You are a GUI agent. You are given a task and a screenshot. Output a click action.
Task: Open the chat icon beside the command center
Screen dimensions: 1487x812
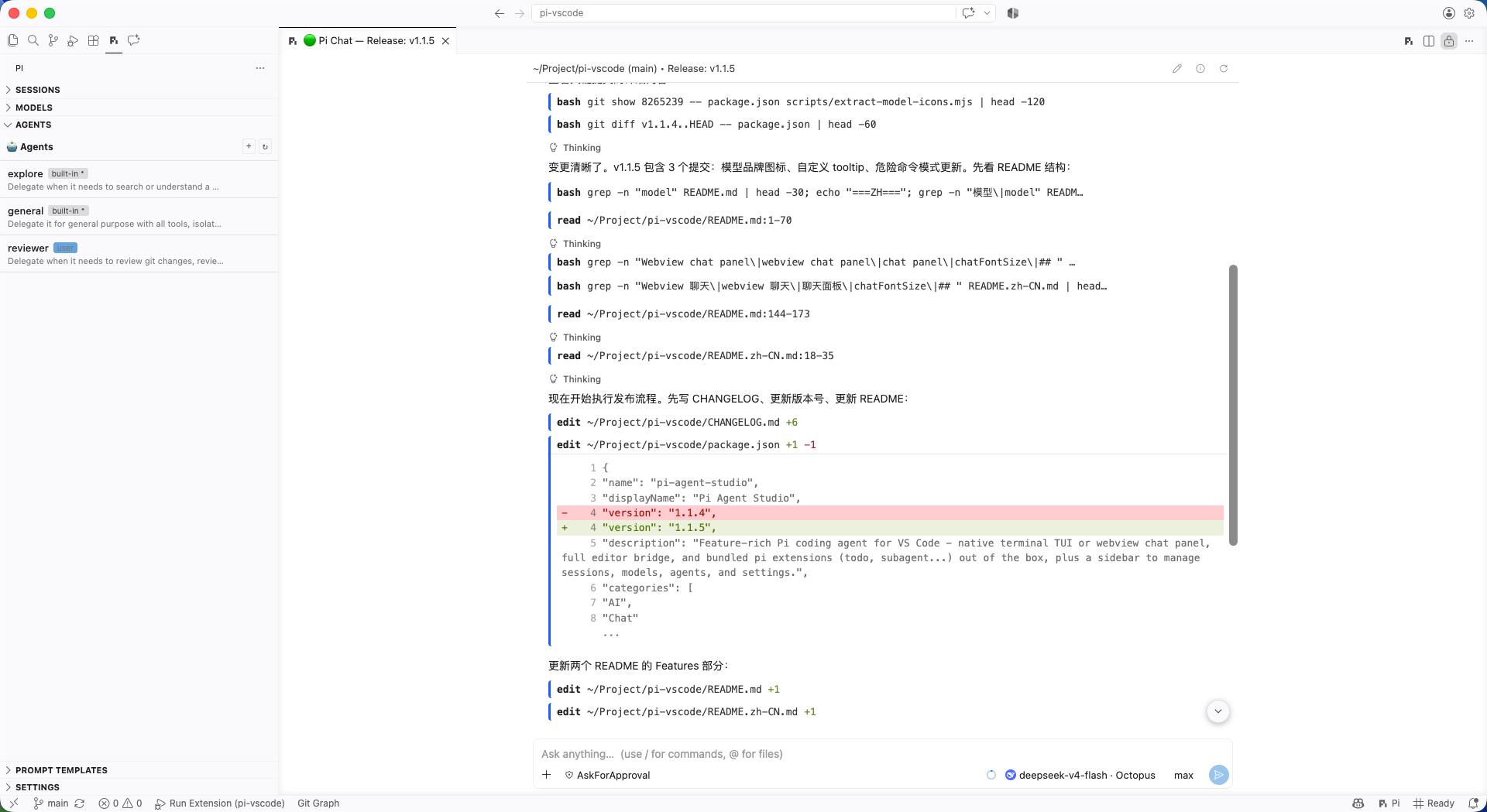968,13
